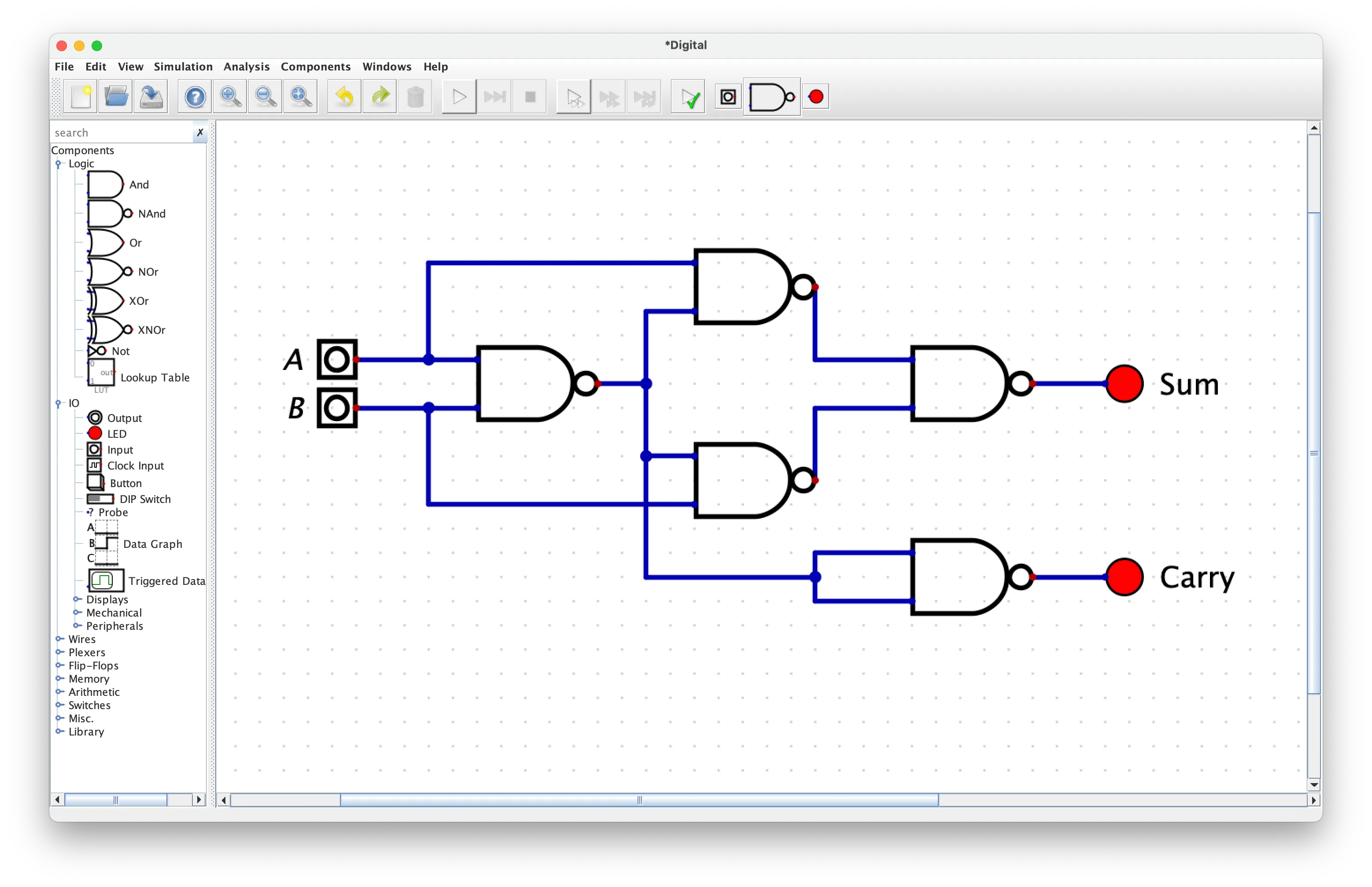Delete selection with the trash icon
This screenshot has width=1372, height=887.
coord(415,97)
